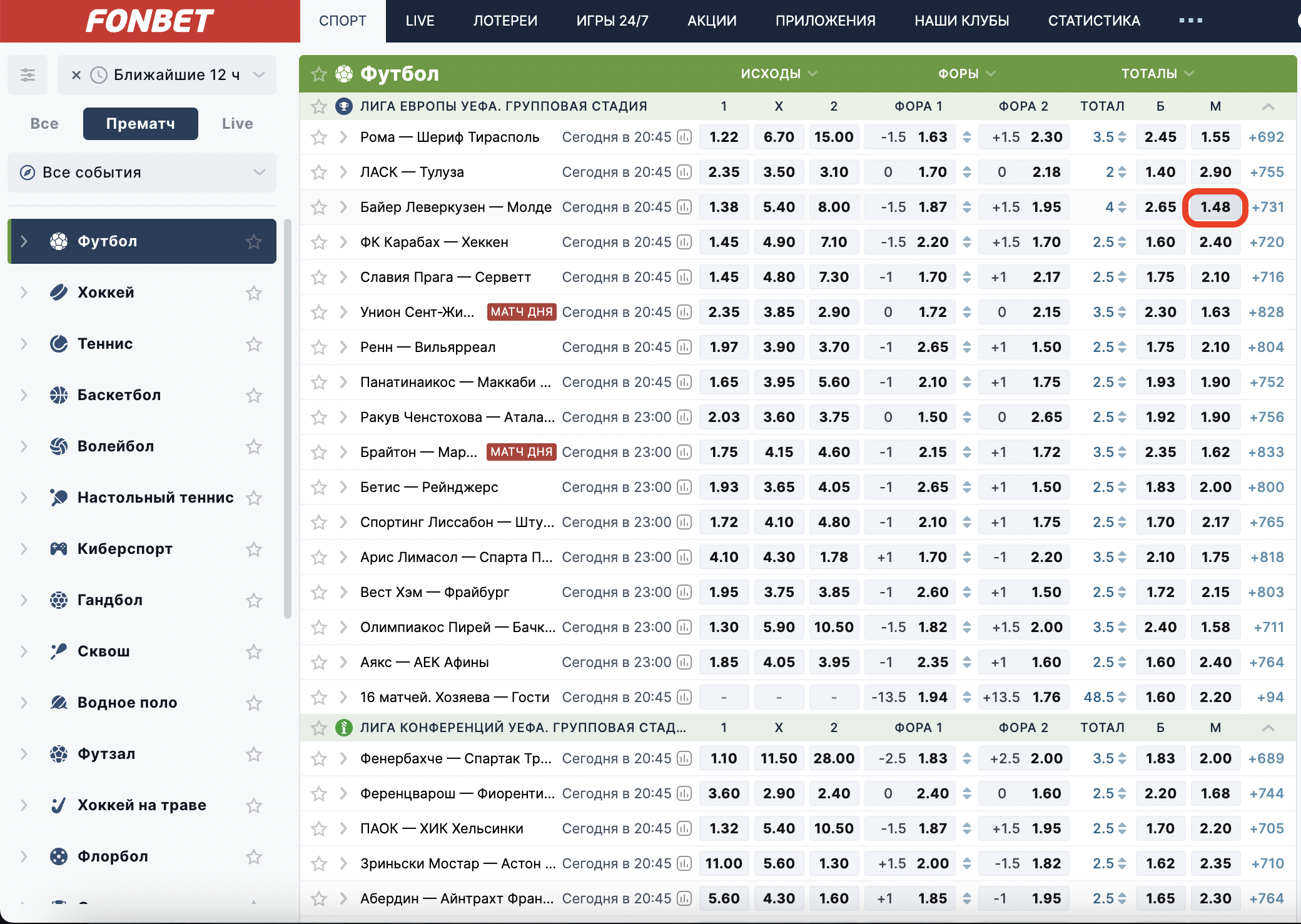The image size is (1301, 924).
Task: Expand the ИСХОДЫ column dropdown
Action: click(778, 74)
